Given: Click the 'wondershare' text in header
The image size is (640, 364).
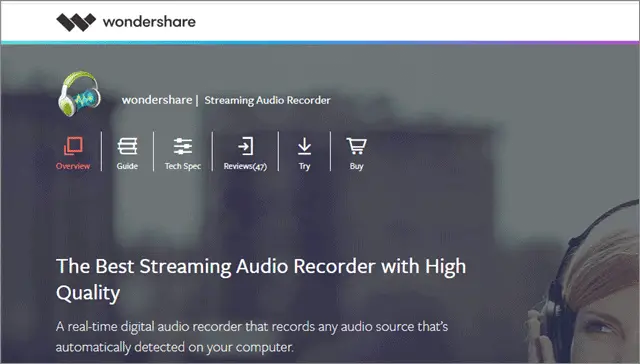Looking at the screenshot, I should click(x=149, y=22).
